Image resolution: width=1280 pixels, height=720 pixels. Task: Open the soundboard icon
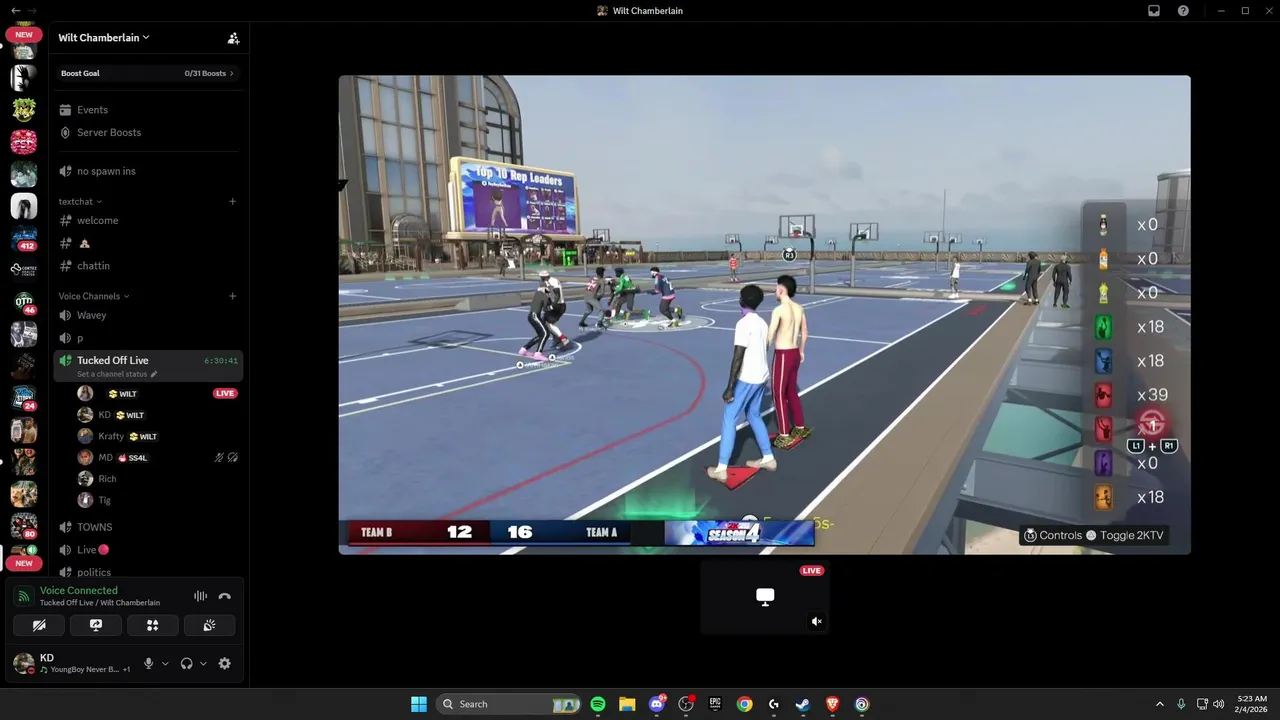tap(210, 625)
